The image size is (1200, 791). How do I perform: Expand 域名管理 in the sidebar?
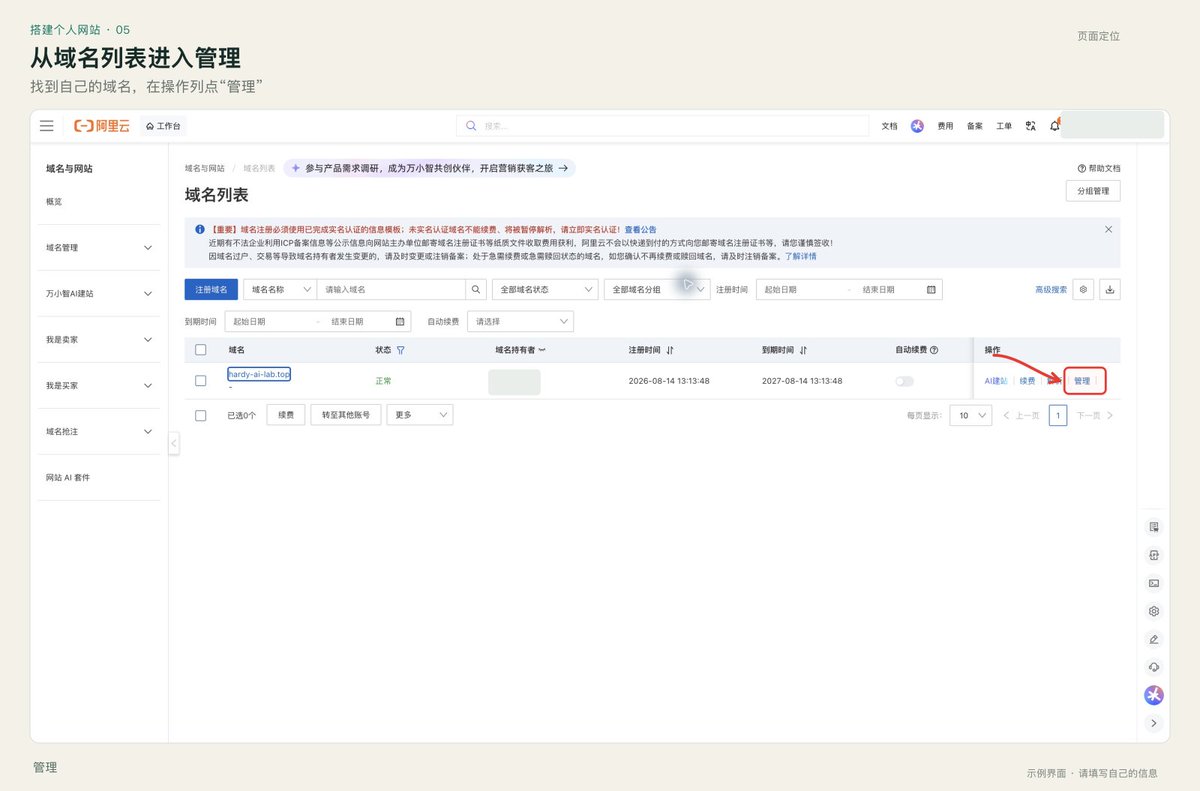pos(98,248)
